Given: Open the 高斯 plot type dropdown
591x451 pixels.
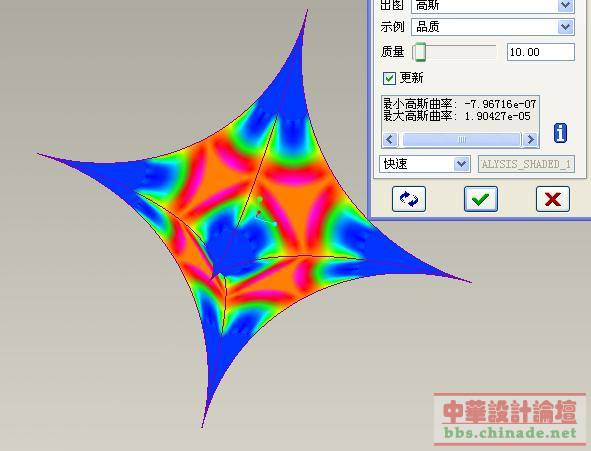Looking at the screenshot, I should (x=493, y=6).
